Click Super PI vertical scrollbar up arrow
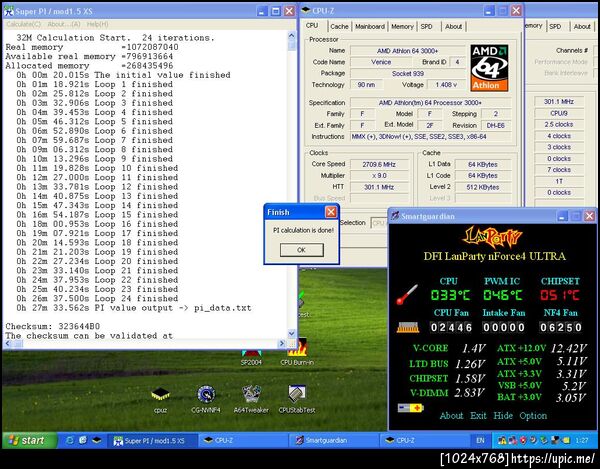 (x=291, y=36)
